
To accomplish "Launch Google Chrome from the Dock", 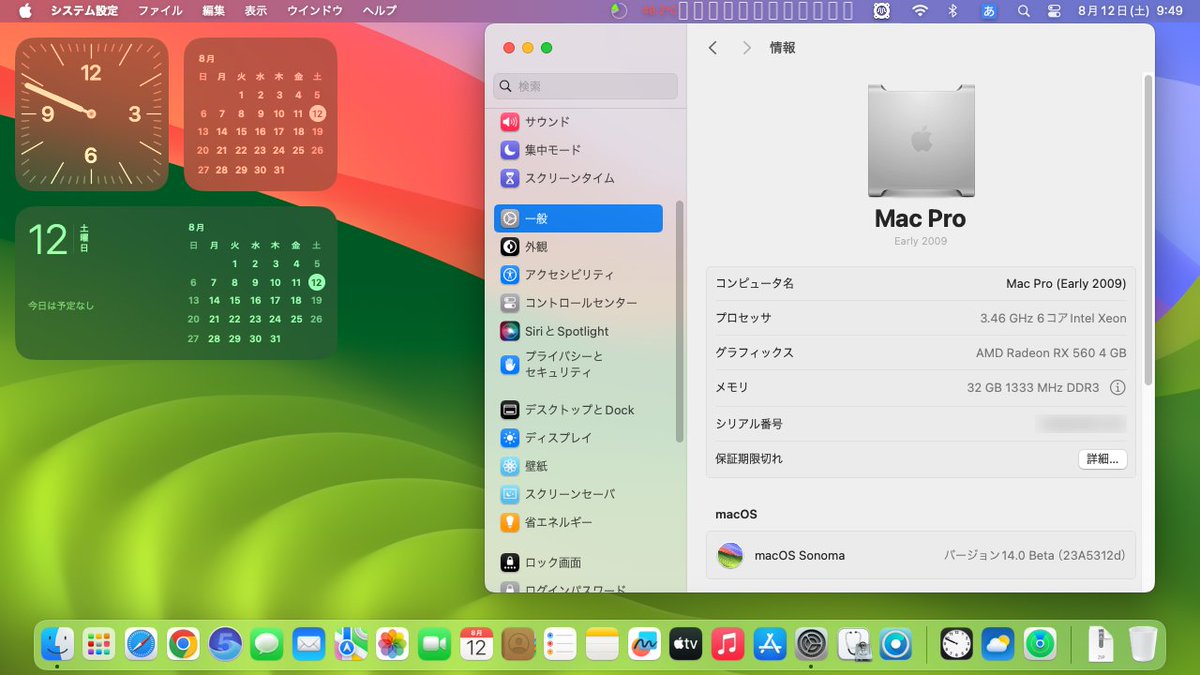I will [183, 645].
